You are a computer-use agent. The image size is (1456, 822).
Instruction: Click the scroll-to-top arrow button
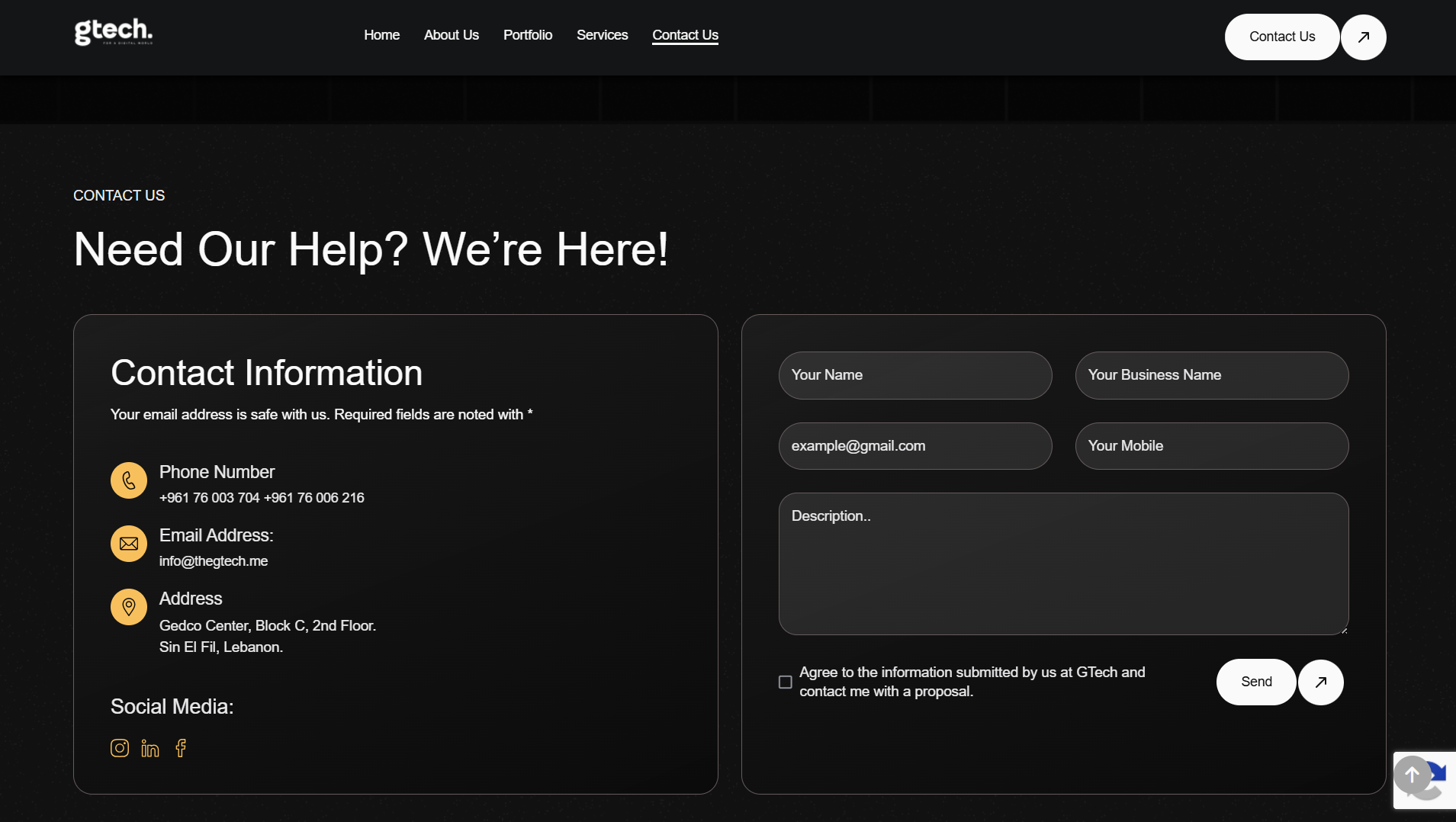(x=1413, y=775)
